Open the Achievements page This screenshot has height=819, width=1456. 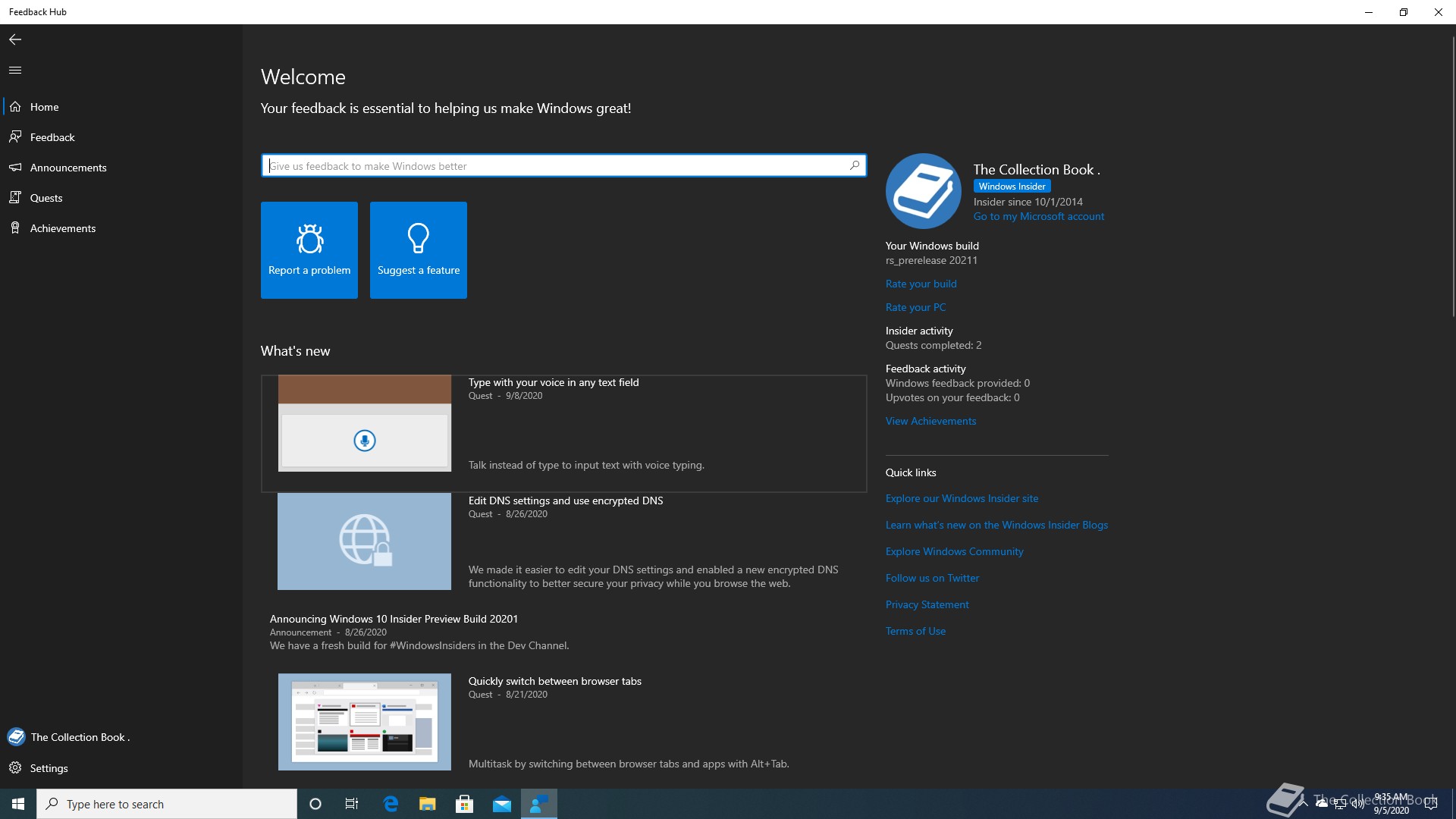[x=121, y=228]
